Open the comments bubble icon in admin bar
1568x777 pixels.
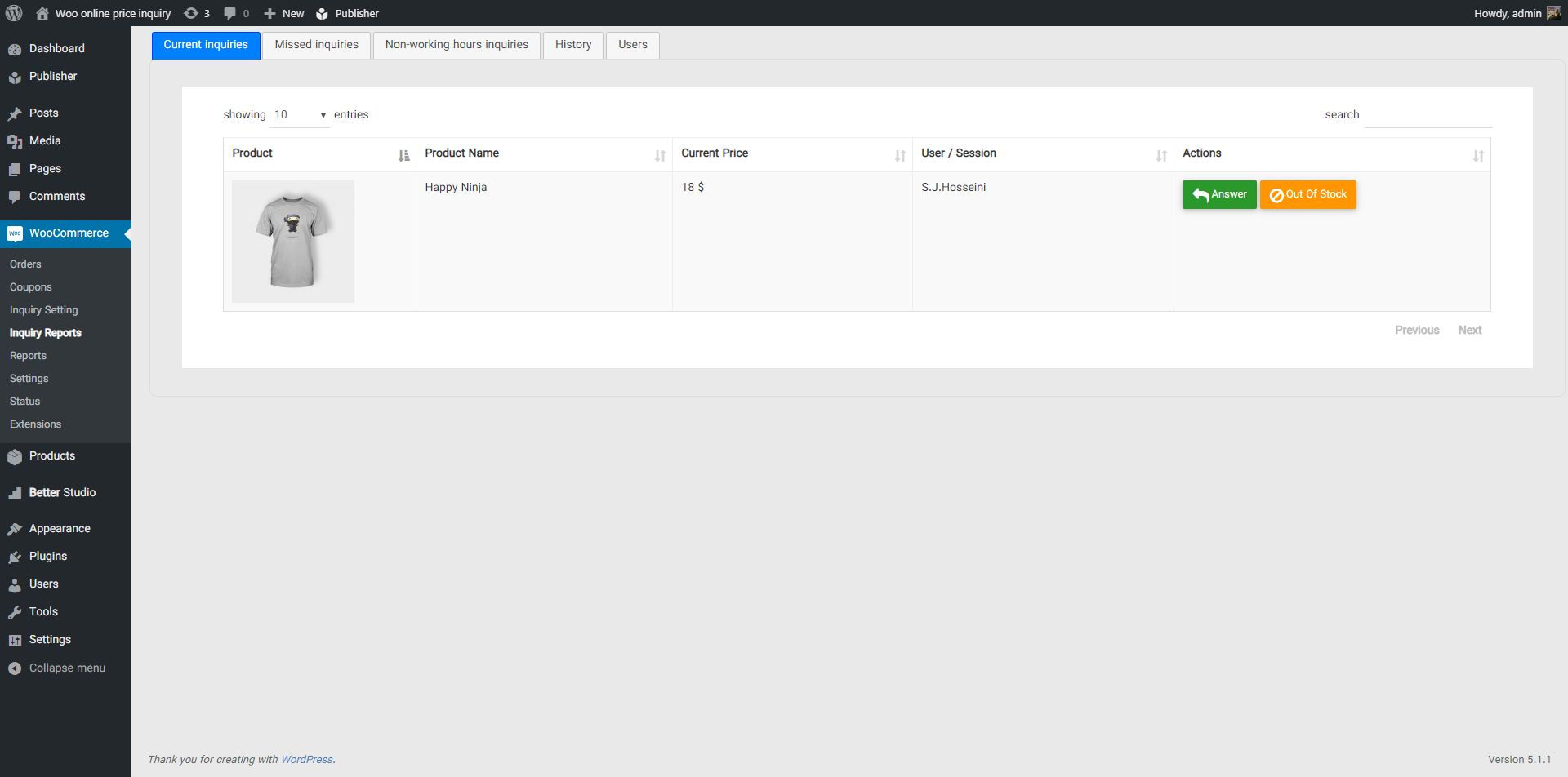pyautogui.click(x=230, y=13)
